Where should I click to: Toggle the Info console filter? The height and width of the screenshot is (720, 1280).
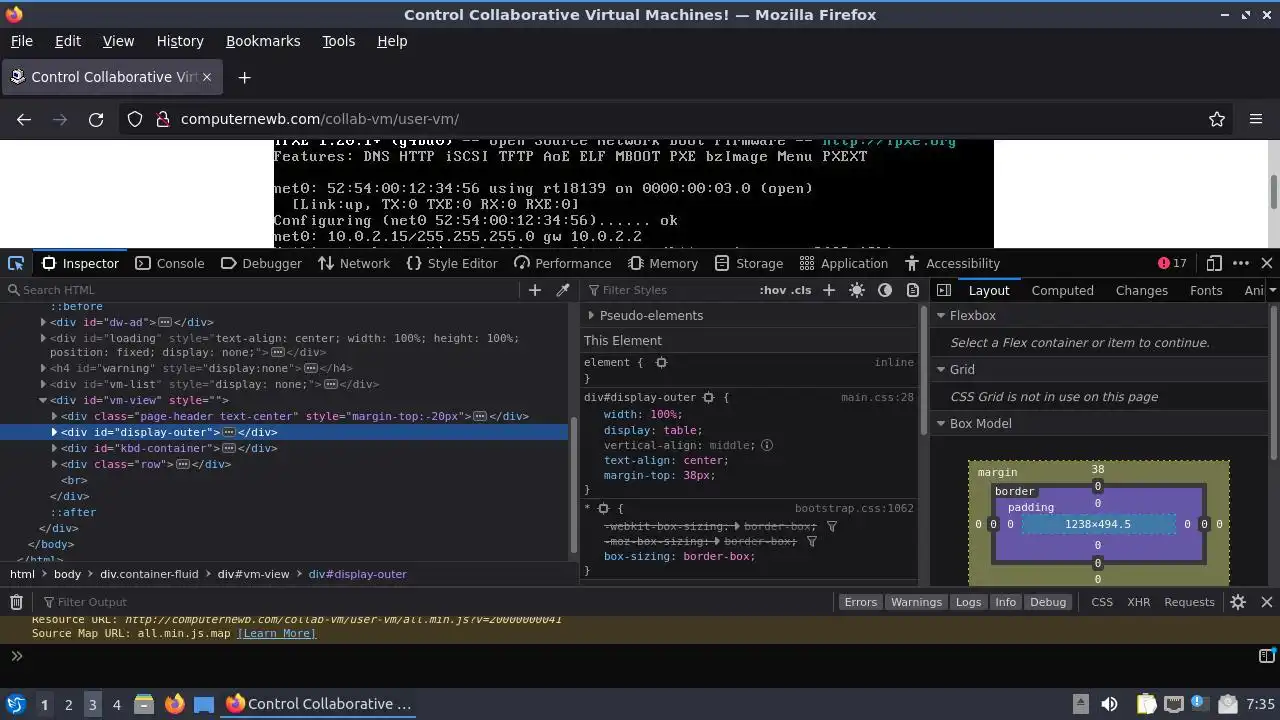pos(1005,602)
